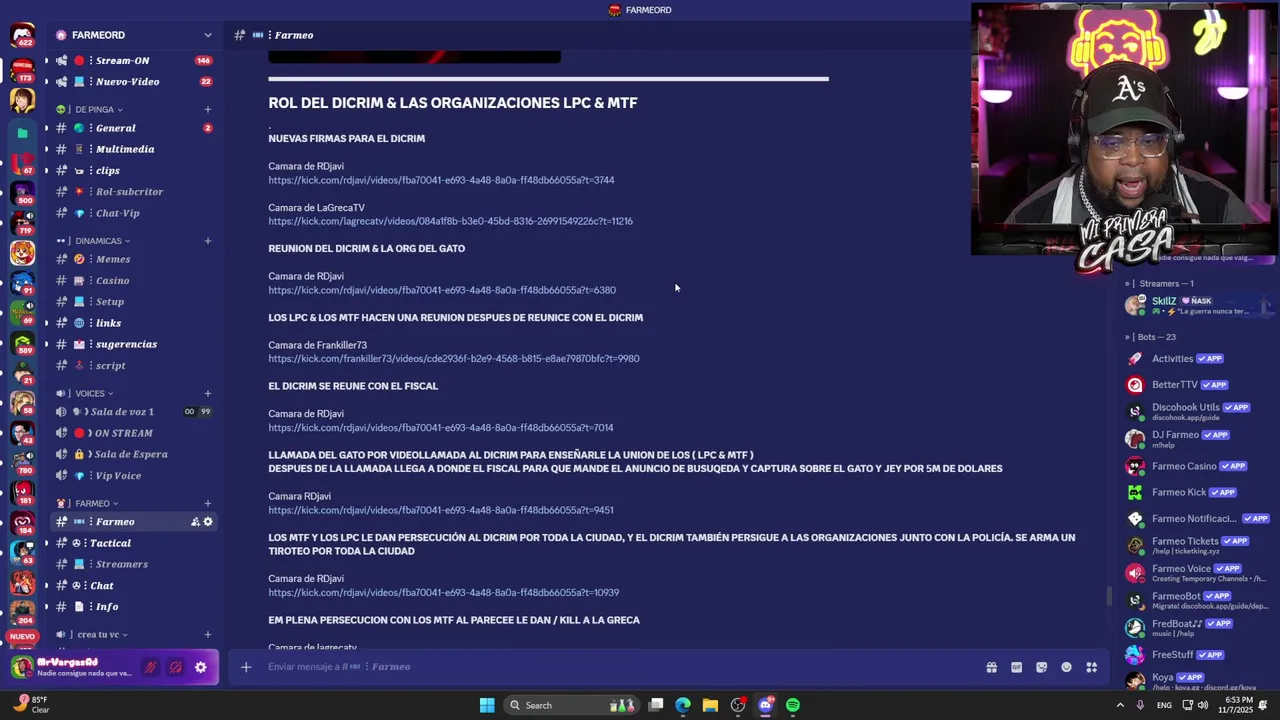Open the emoji picker
This screenshot has width=1280, height=720.
[1066, 667]
